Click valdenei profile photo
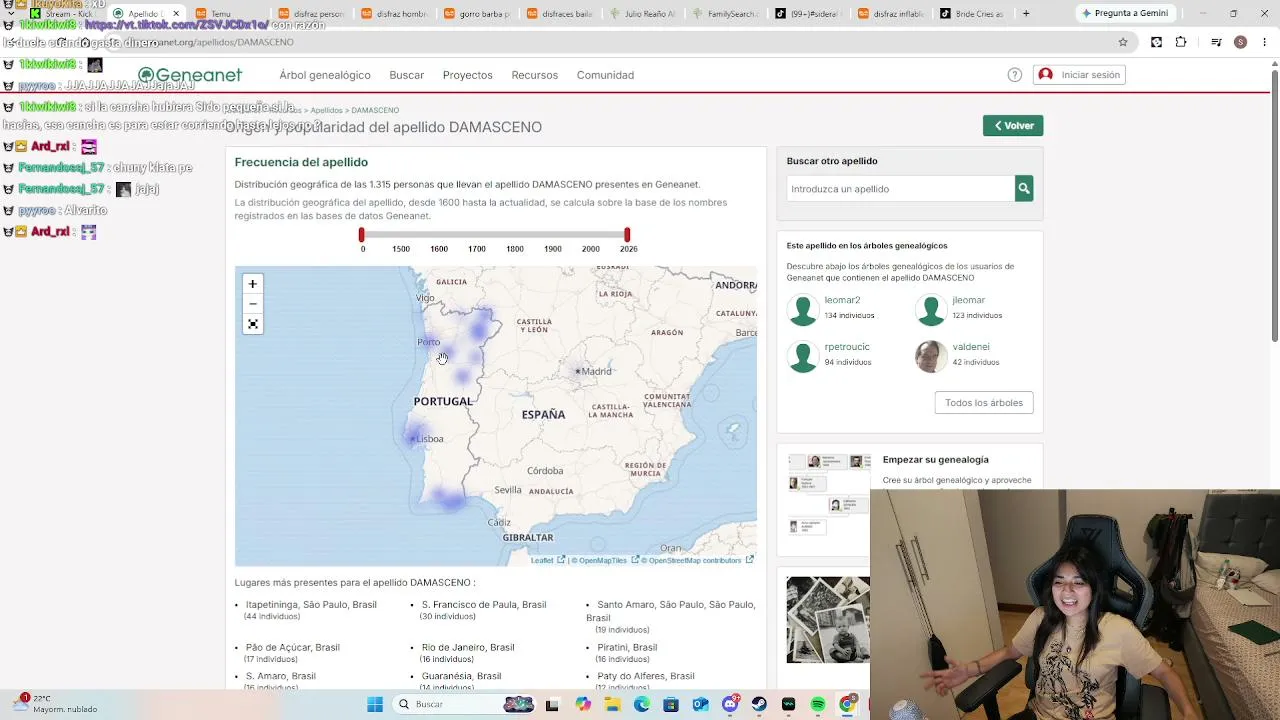Screen dimensions: 1280x720 pyautogui.click(x=931, y=357)
